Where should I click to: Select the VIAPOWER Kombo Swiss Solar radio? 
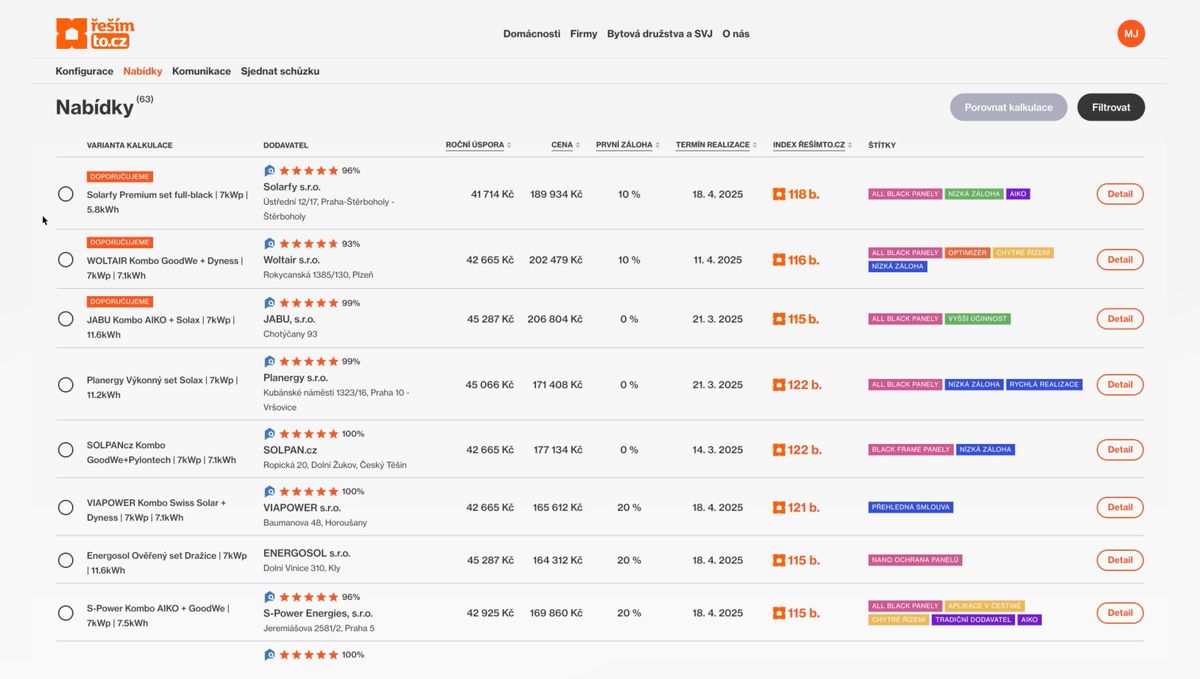(x=66, y=507)
